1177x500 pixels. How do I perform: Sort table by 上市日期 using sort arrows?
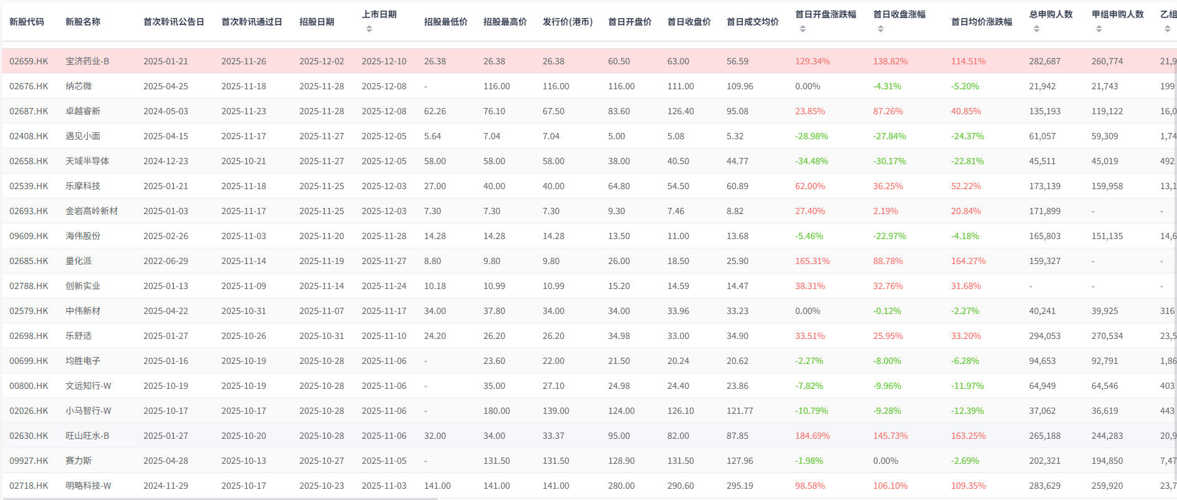pos(369,29)
